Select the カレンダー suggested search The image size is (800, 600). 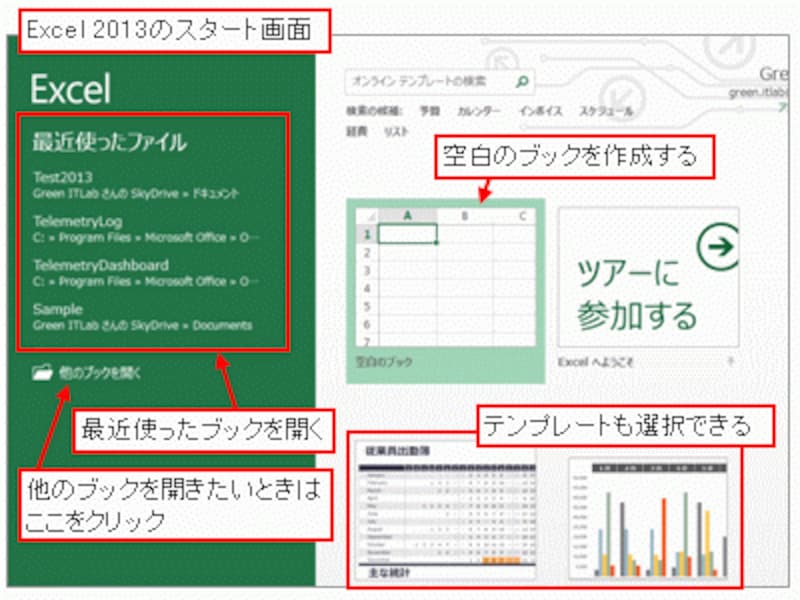pyautogui.click(x=478, y=111)
